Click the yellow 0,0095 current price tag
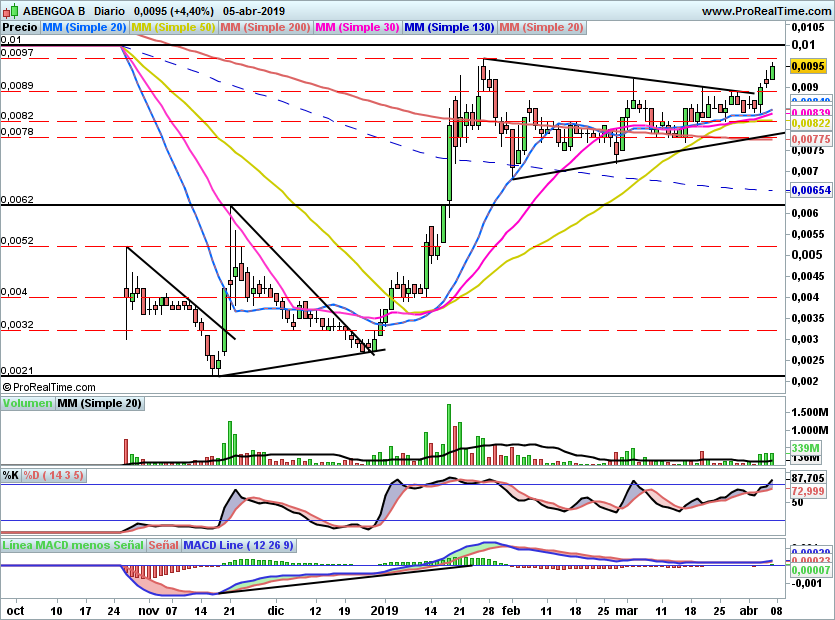The height and width of the screenshot is (620, 835). (x=808, y=66)
